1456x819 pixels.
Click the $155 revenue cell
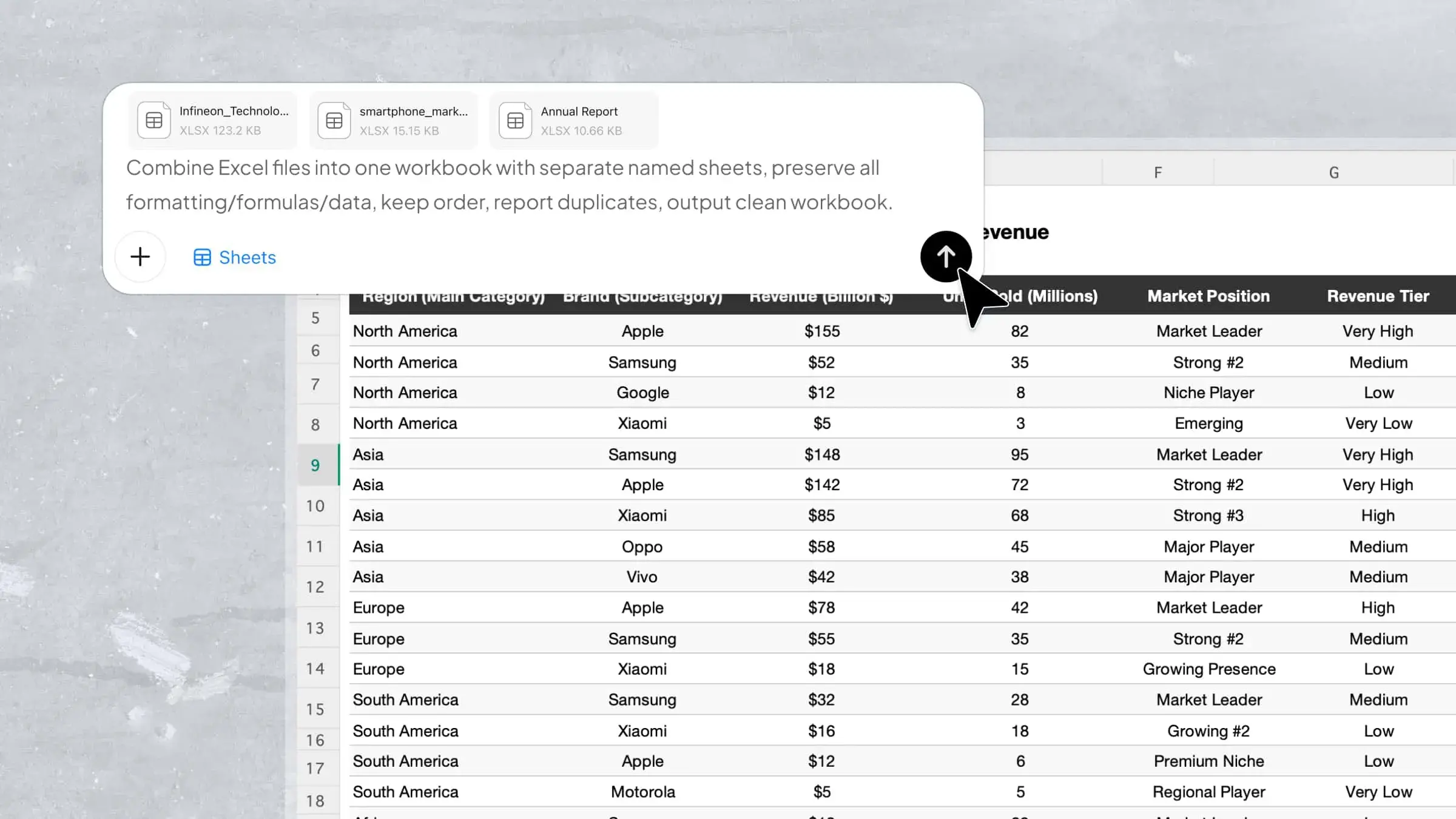coord(822,331)
